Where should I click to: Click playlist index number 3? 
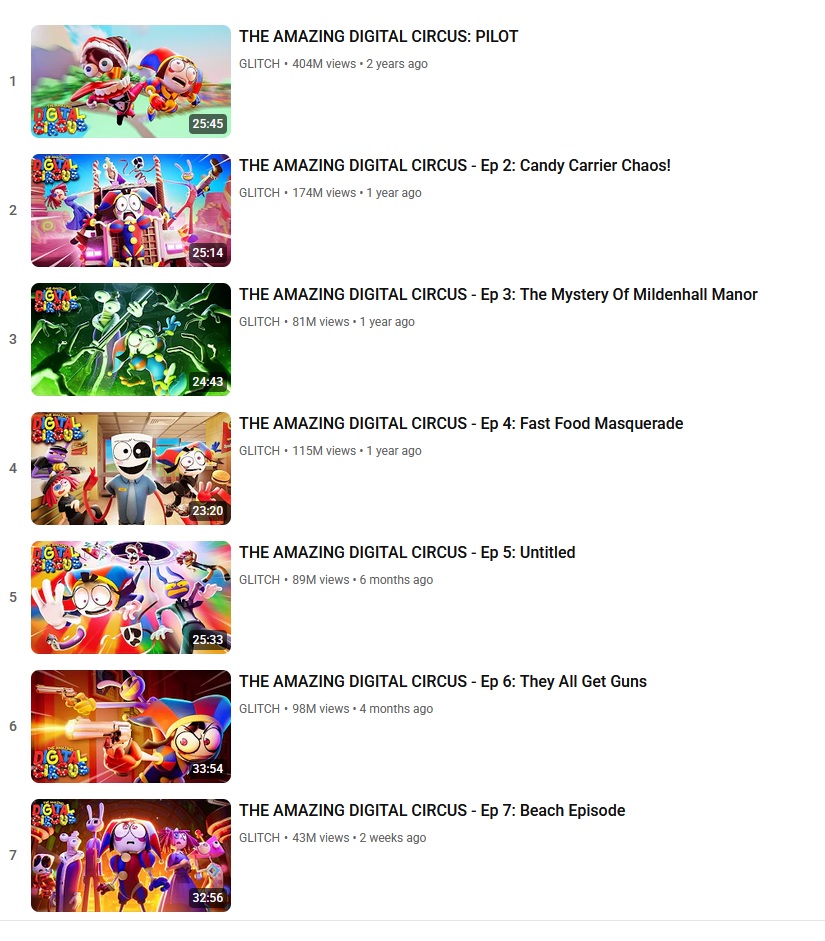(x=13, y=340)
